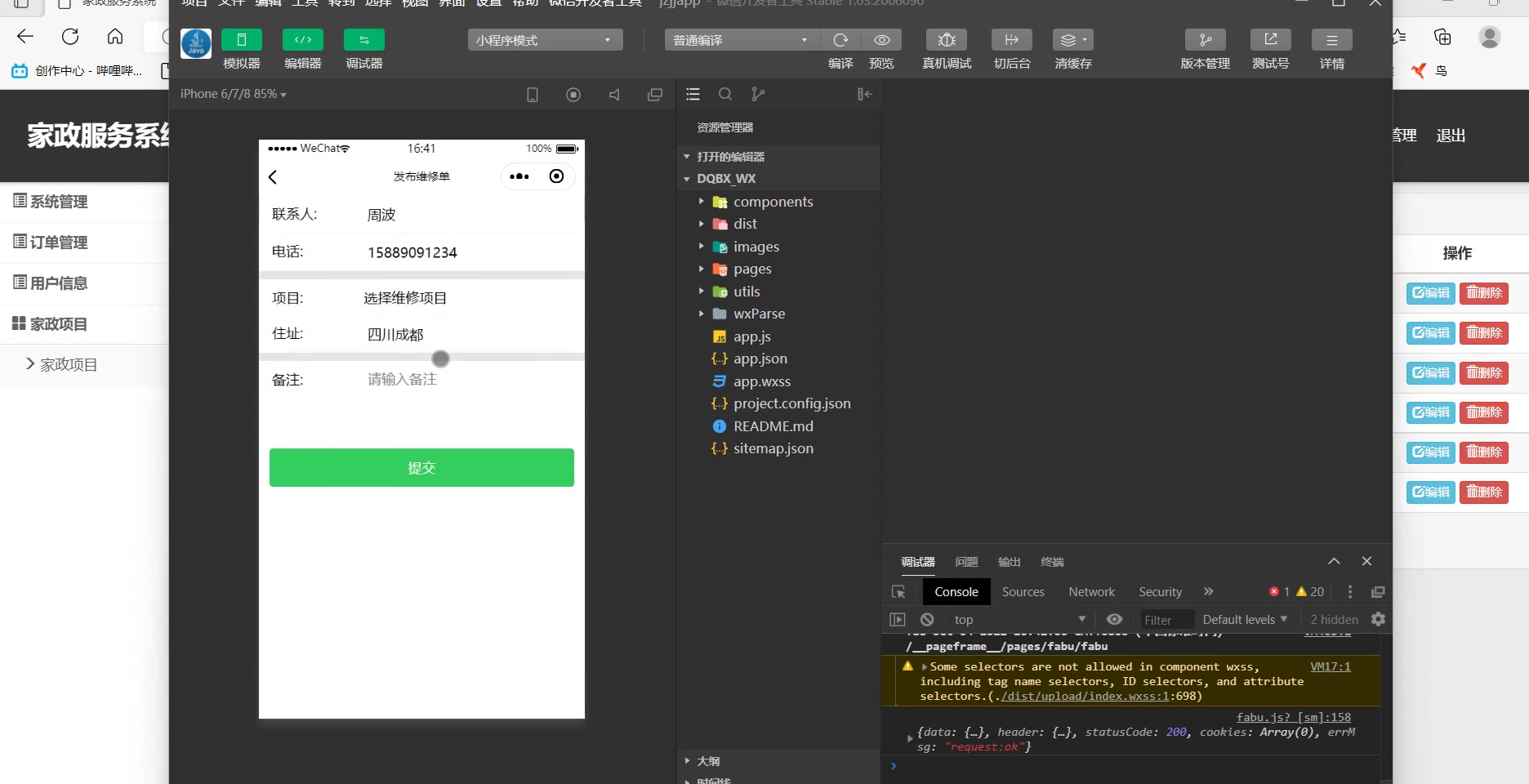Open the source control panel
Screen dimensions: 1529x784
pyautogui.click(x=758, y=95)
